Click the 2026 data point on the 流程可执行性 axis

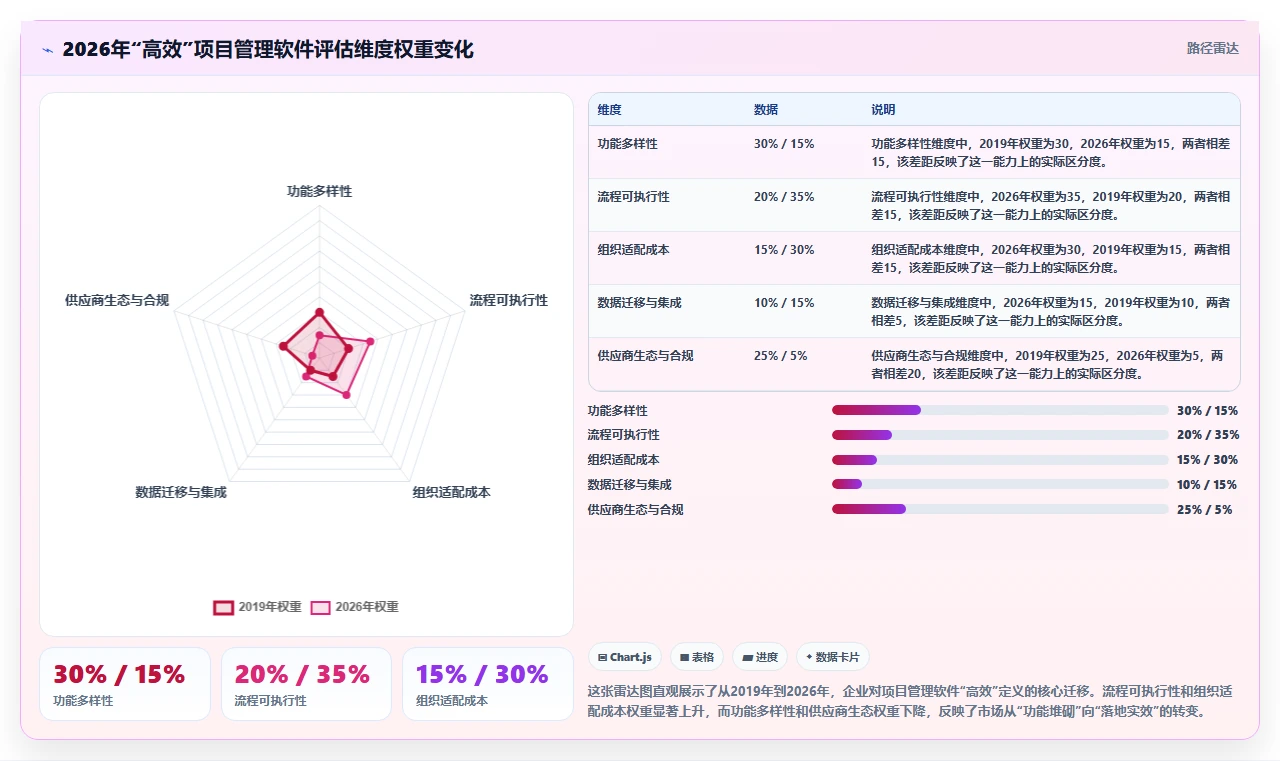(370, 342)
